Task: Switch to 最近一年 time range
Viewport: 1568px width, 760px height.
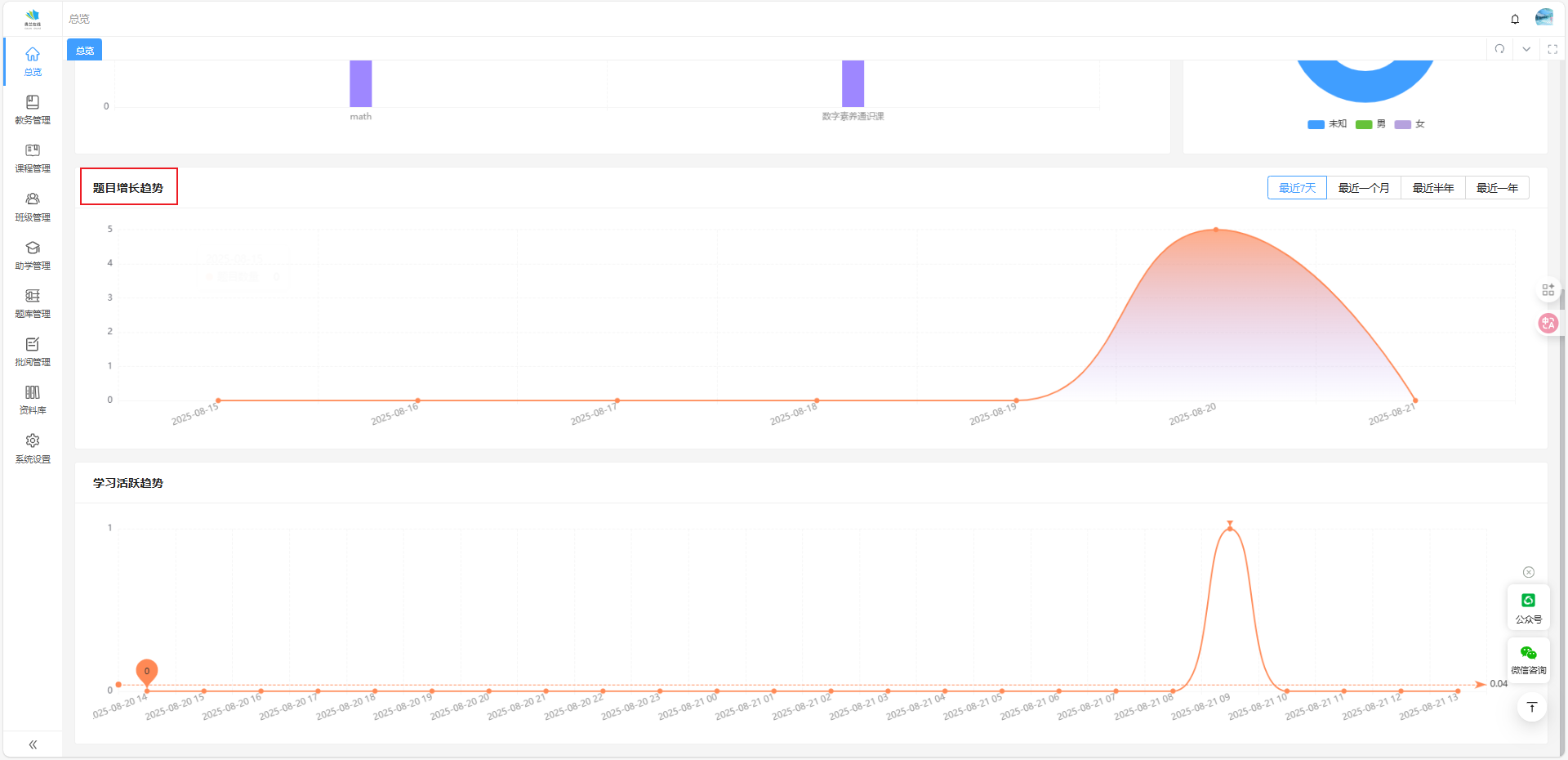Action: [1496, 188]
